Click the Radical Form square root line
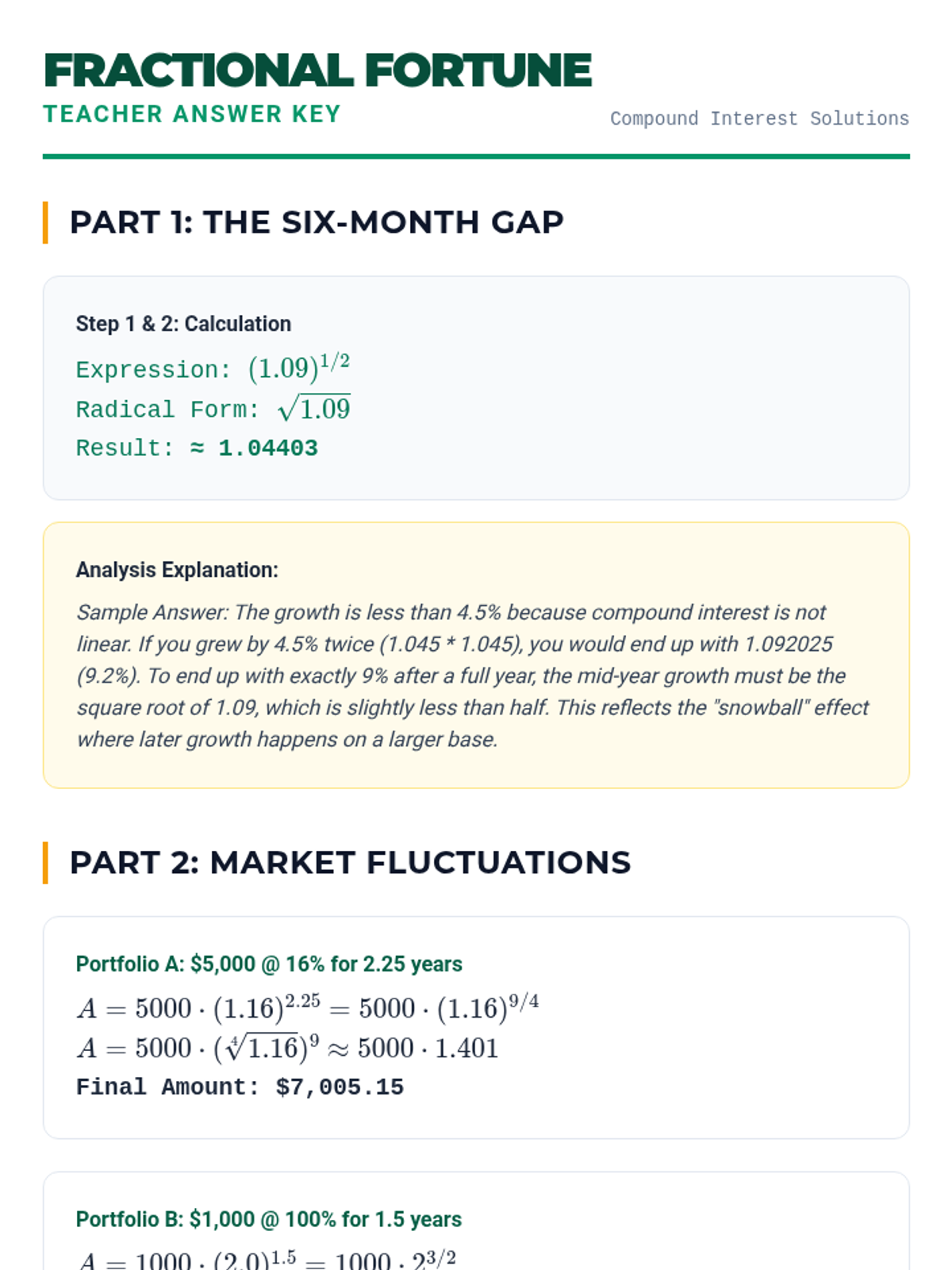Image resolution: width=952 pixels, height=1270 pixels. pyautogui.click(x=213, y=409)
